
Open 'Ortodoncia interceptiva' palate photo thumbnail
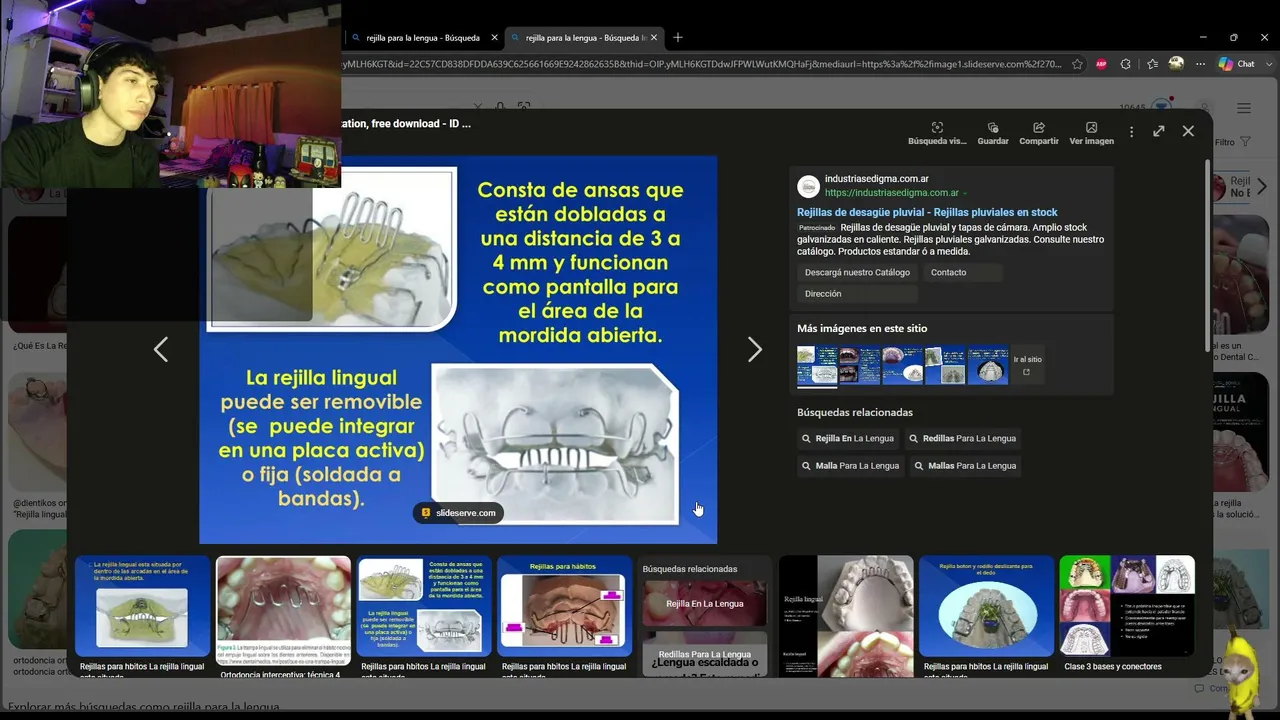[x=283, y=611]
